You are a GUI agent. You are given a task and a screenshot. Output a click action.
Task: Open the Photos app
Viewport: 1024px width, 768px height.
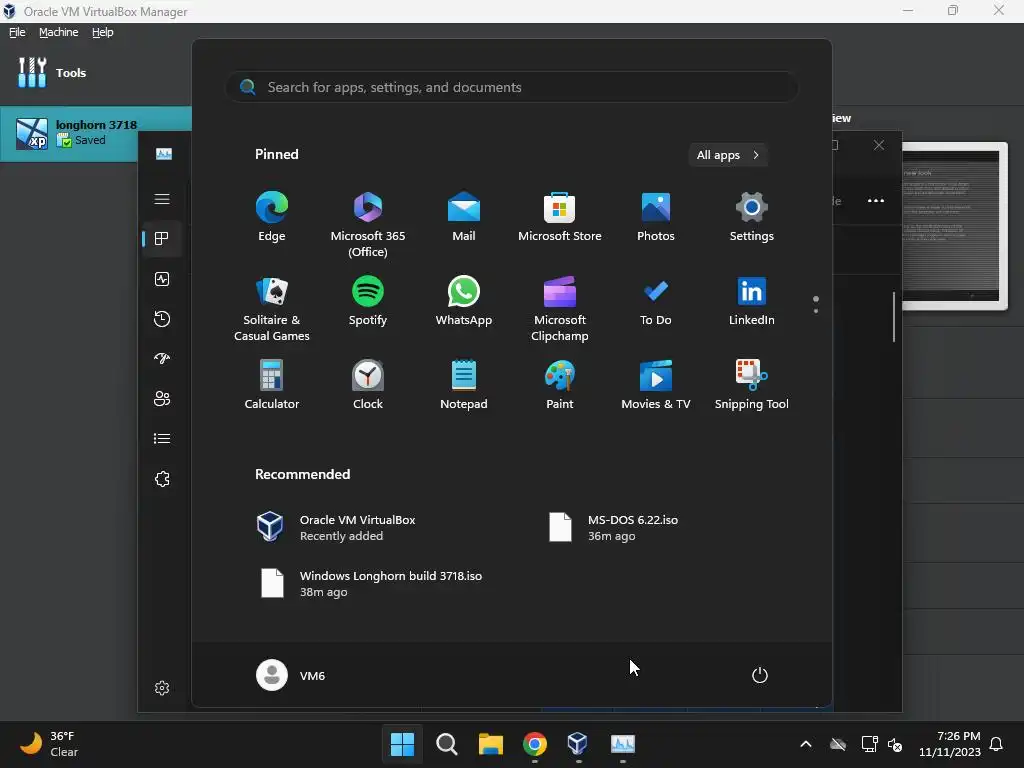[656, 217]
